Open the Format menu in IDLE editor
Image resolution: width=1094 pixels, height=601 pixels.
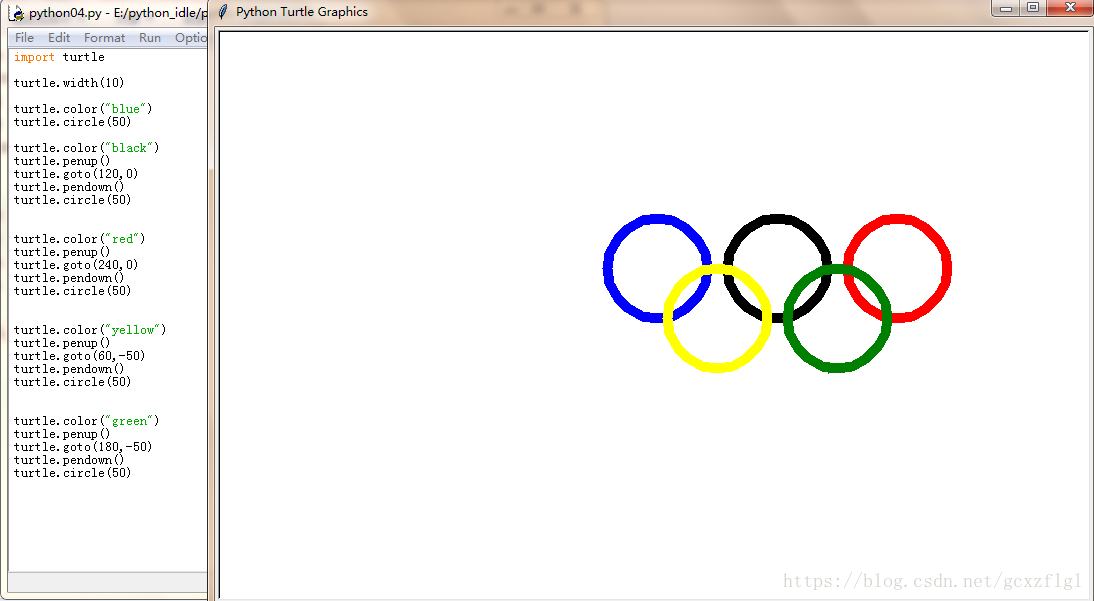pos(105,38)
